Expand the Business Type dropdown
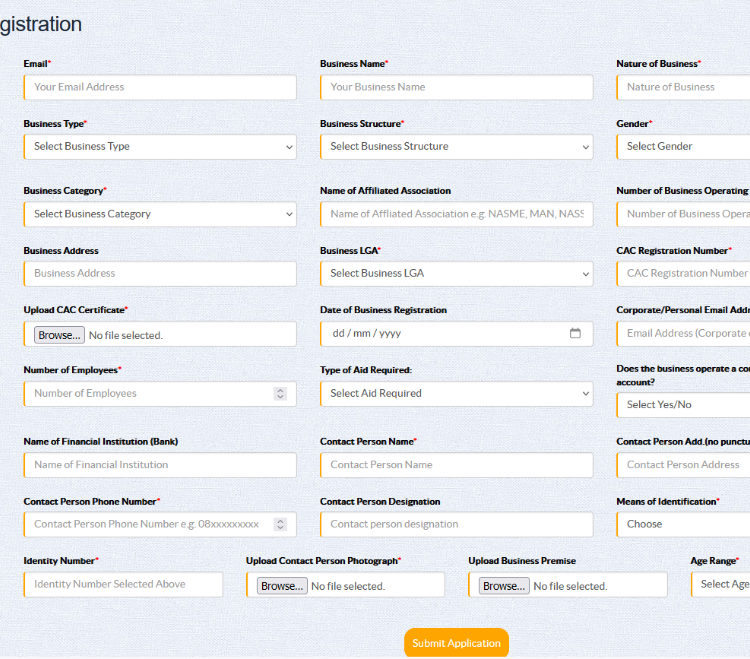This screenshot has width=750, height=659. pyautogui.click(x=160, y=147)
